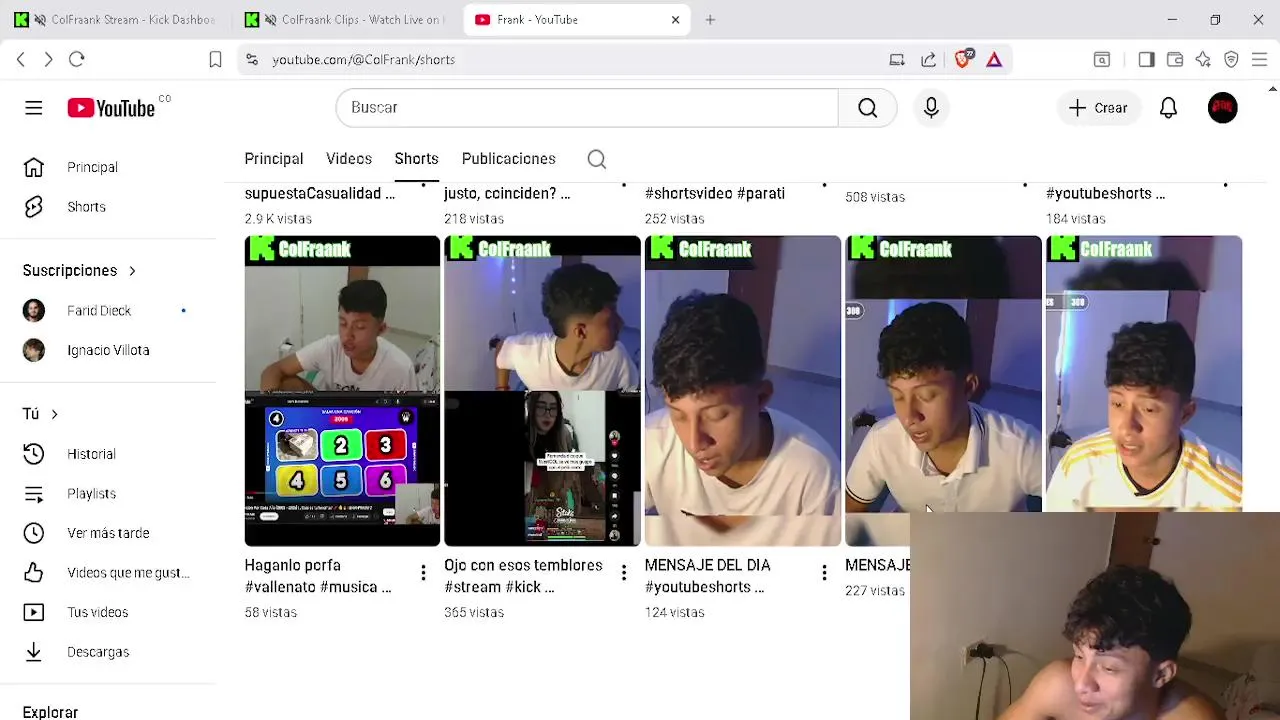Click the Brave shields lion icon

coord(962,60)
